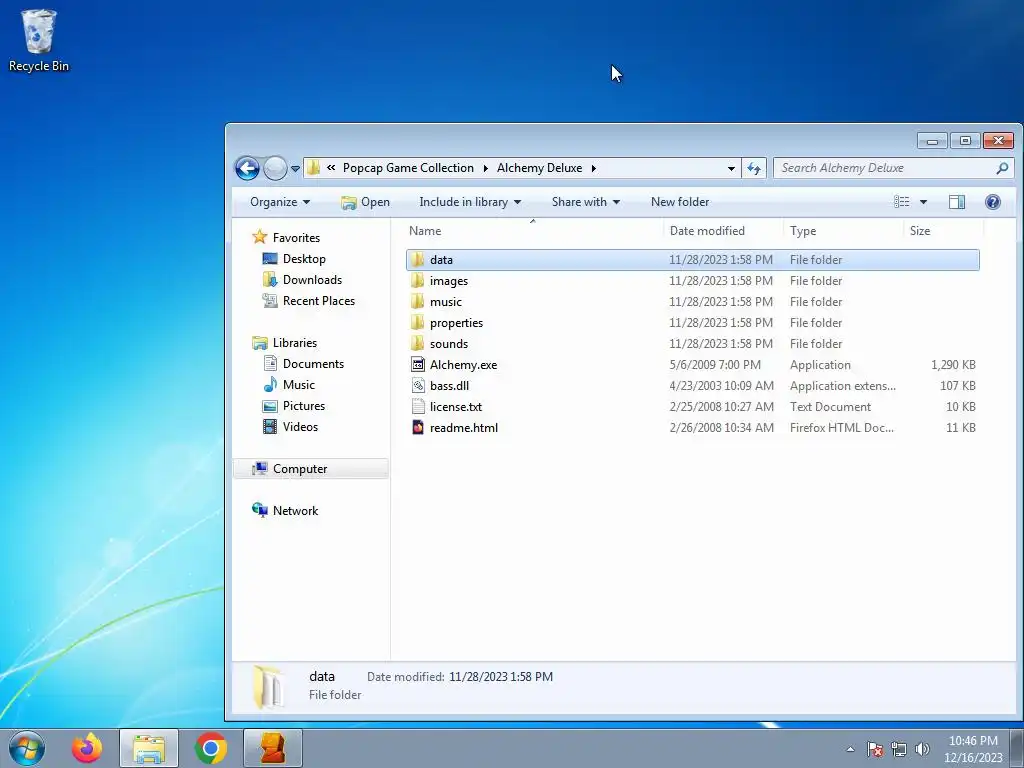Click the Action Center flag tray icon
Image resolution: width=1024 pixels, height=768 pixels.
pyautogui.click(x=875, y=749)
